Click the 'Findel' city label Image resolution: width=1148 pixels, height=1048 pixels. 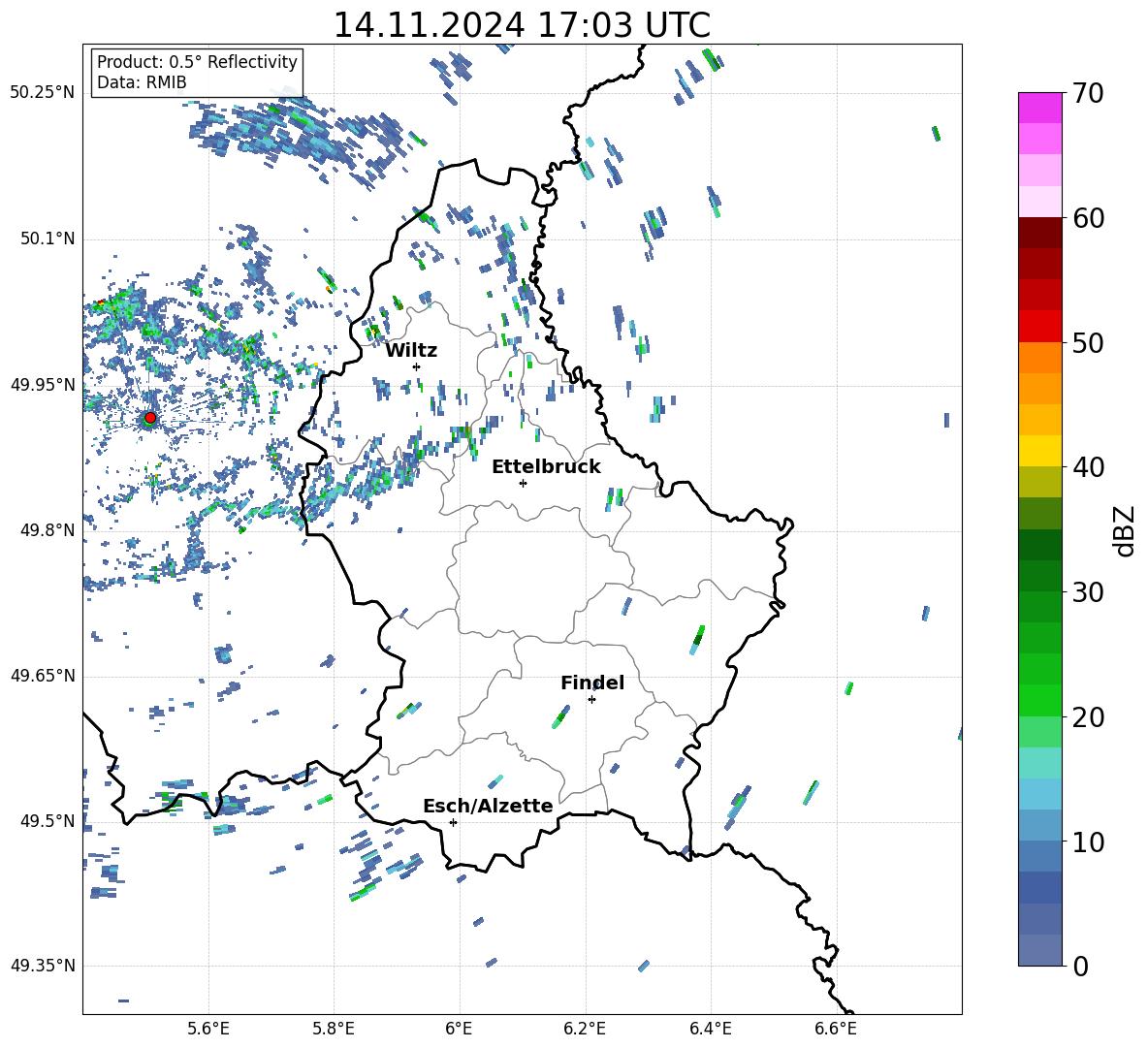coord(592,683)
